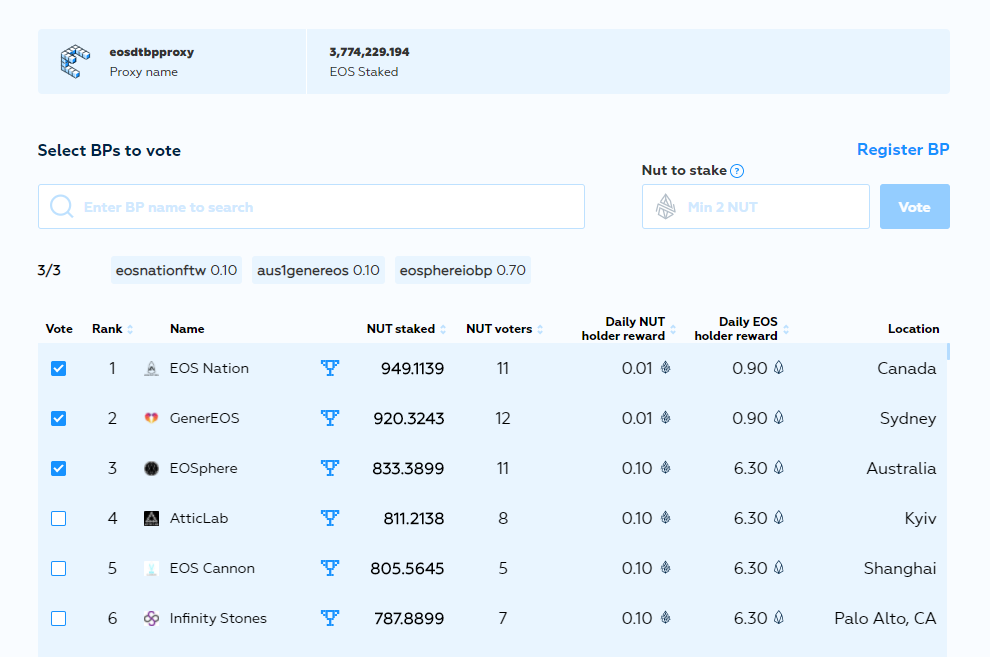This screenshot has height=657, width=990.
Task: Click the eosnationftw 0.10 selected tag
Action: pos(176,270)
